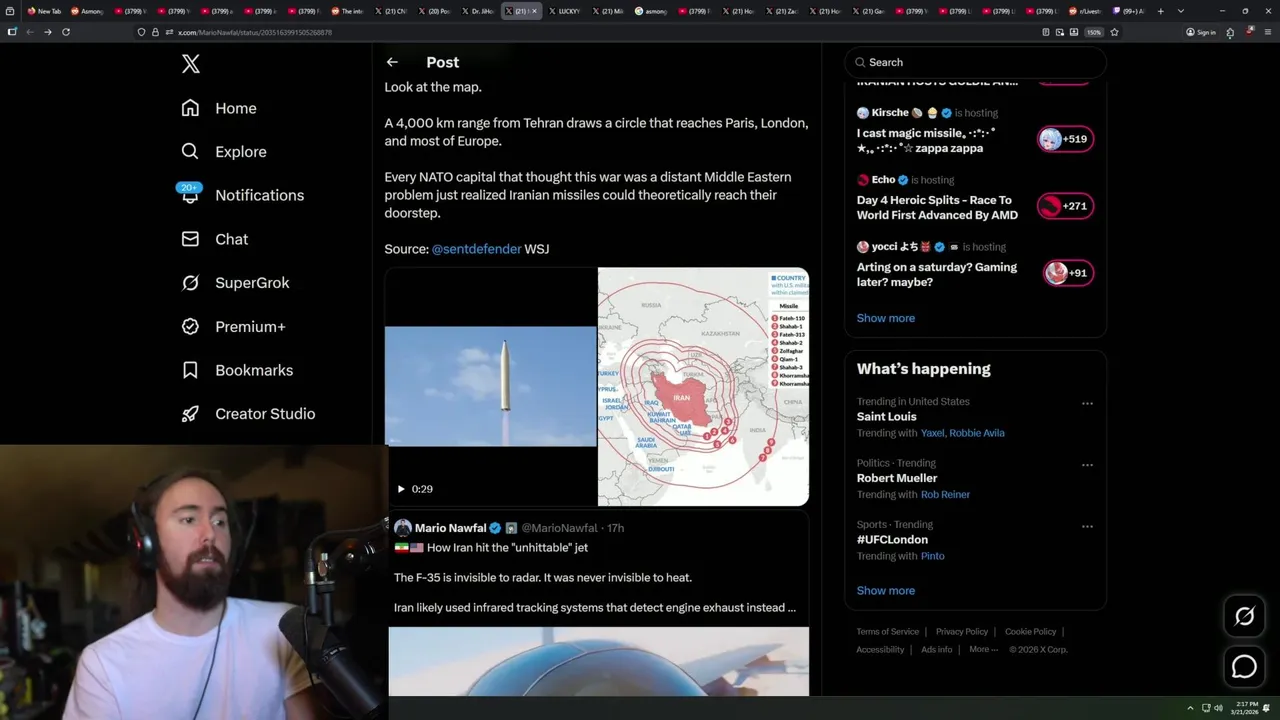
Task: Focus the X Search field
Action: [x=976, y=62]
